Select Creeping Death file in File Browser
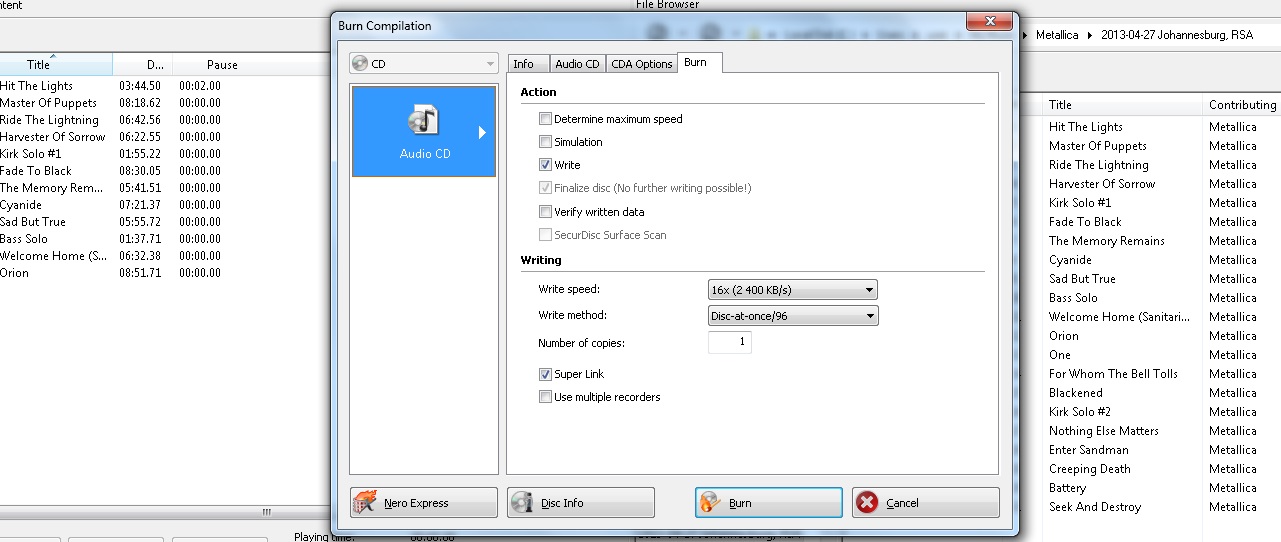 [x=1090, y=469]
